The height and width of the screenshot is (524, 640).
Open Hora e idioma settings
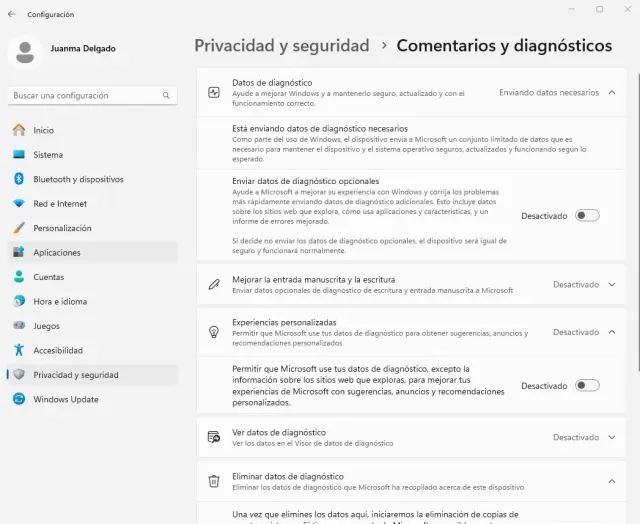[62, 301]
